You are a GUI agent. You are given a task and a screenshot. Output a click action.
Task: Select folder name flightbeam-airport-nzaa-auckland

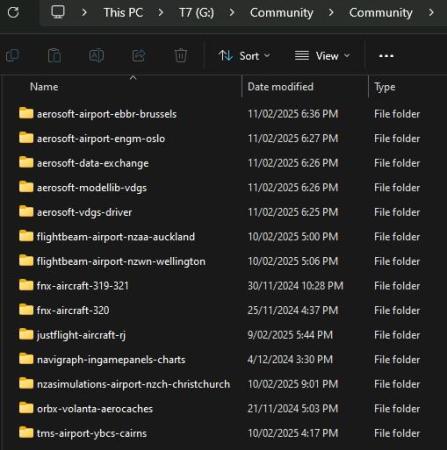click(116, 237)
